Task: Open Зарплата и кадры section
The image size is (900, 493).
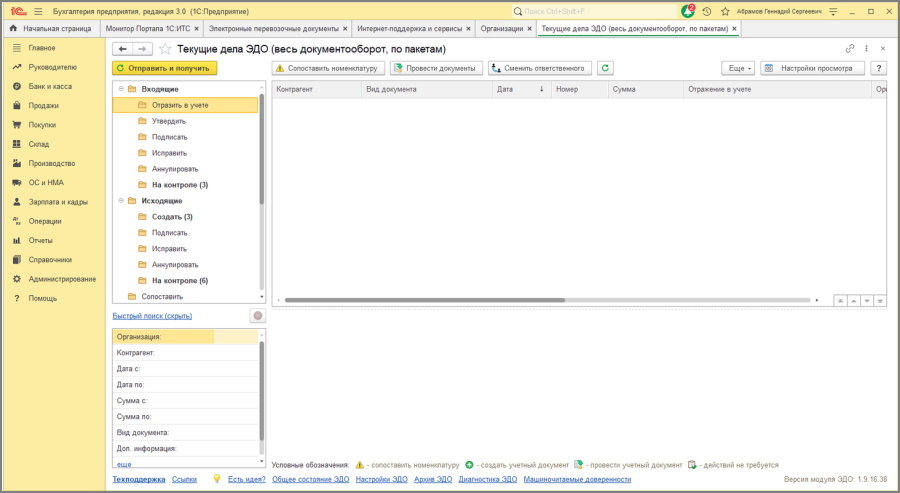Action: tap(58, 202)
